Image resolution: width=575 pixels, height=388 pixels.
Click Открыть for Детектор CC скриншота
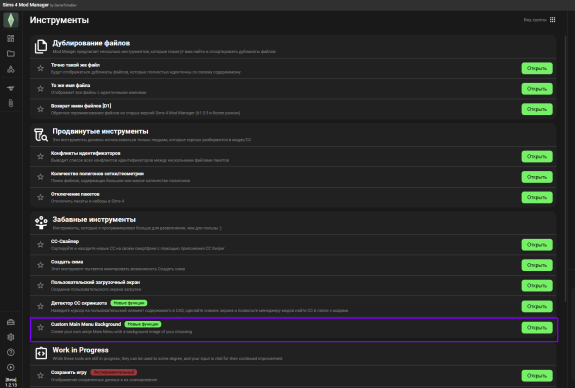coord(537,306)
